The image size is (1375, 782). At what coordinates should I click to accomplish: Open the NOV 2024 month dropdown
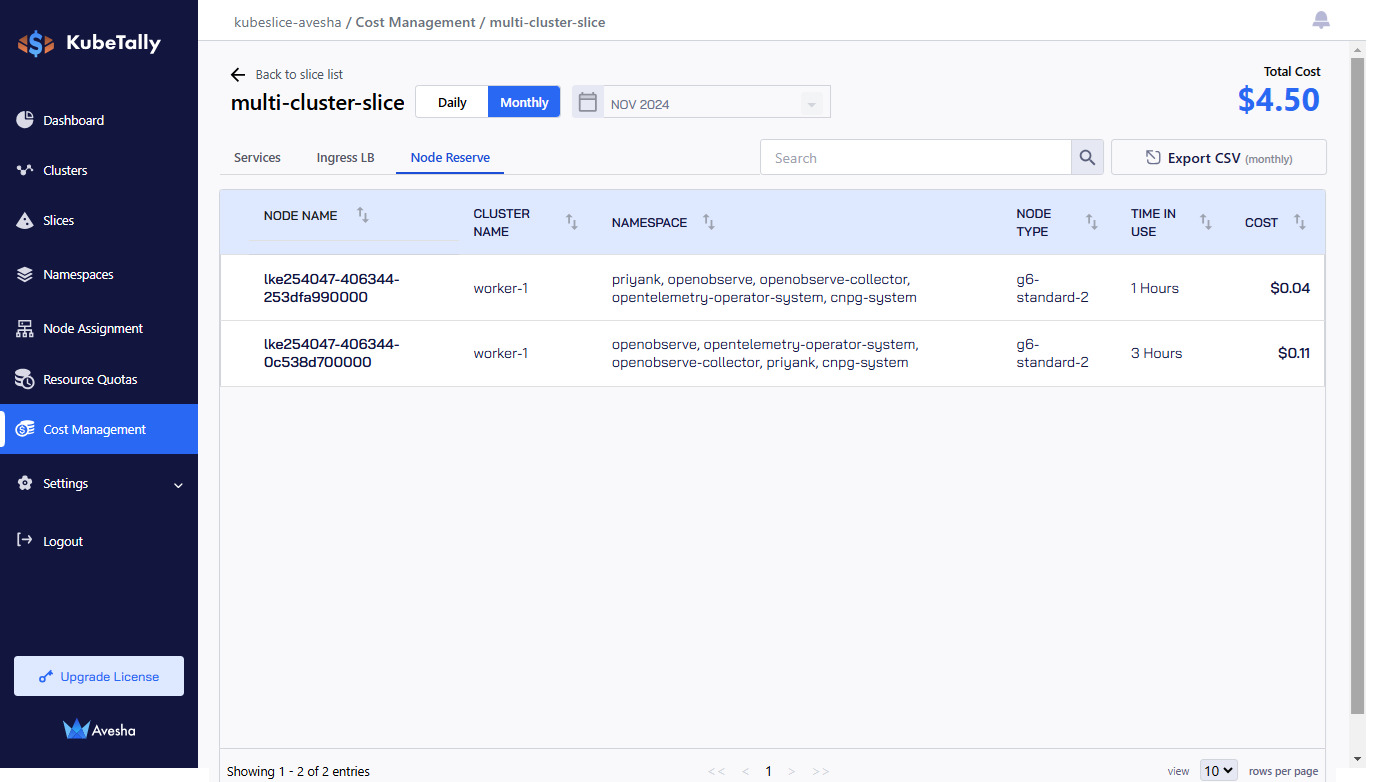coord(716,103)
